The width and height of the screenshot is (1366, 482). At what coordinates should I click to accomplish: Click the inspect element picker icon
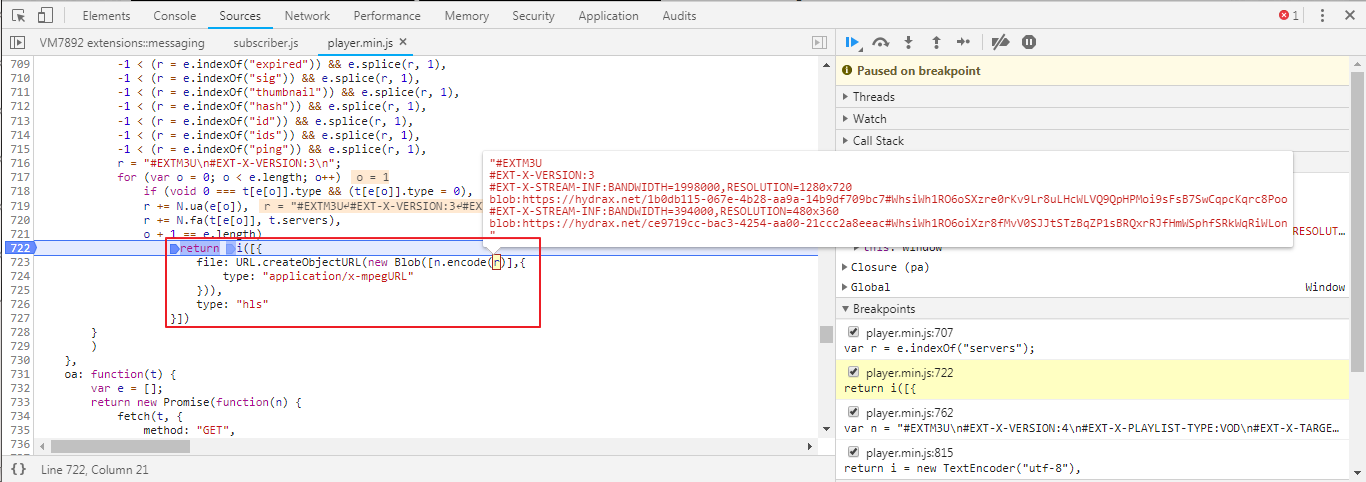(18, 16)
